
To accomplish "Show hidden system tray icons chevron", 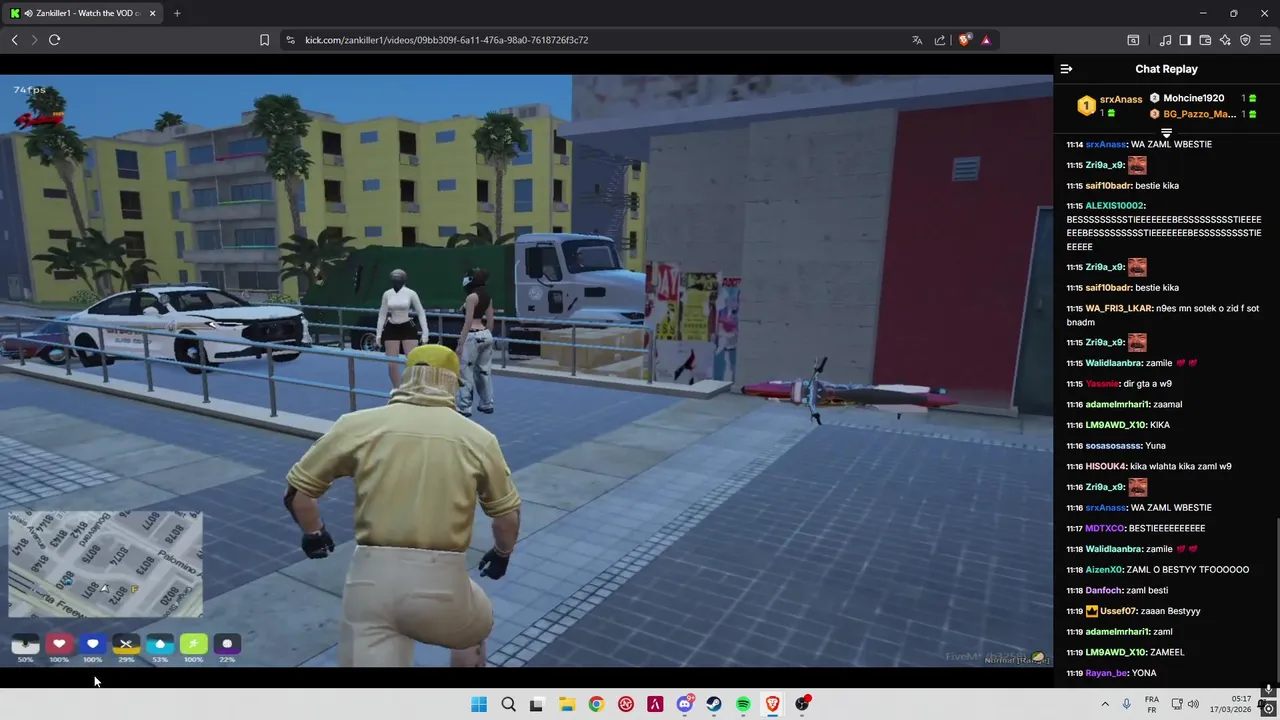I will tap(1104, 704).
